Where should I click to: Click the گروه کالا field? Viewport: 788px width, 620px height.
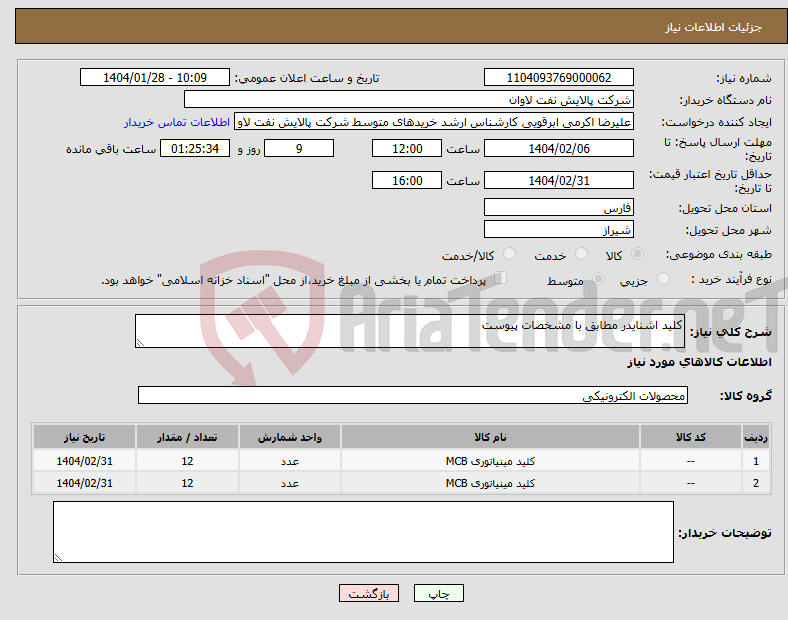tap(413, 396)
